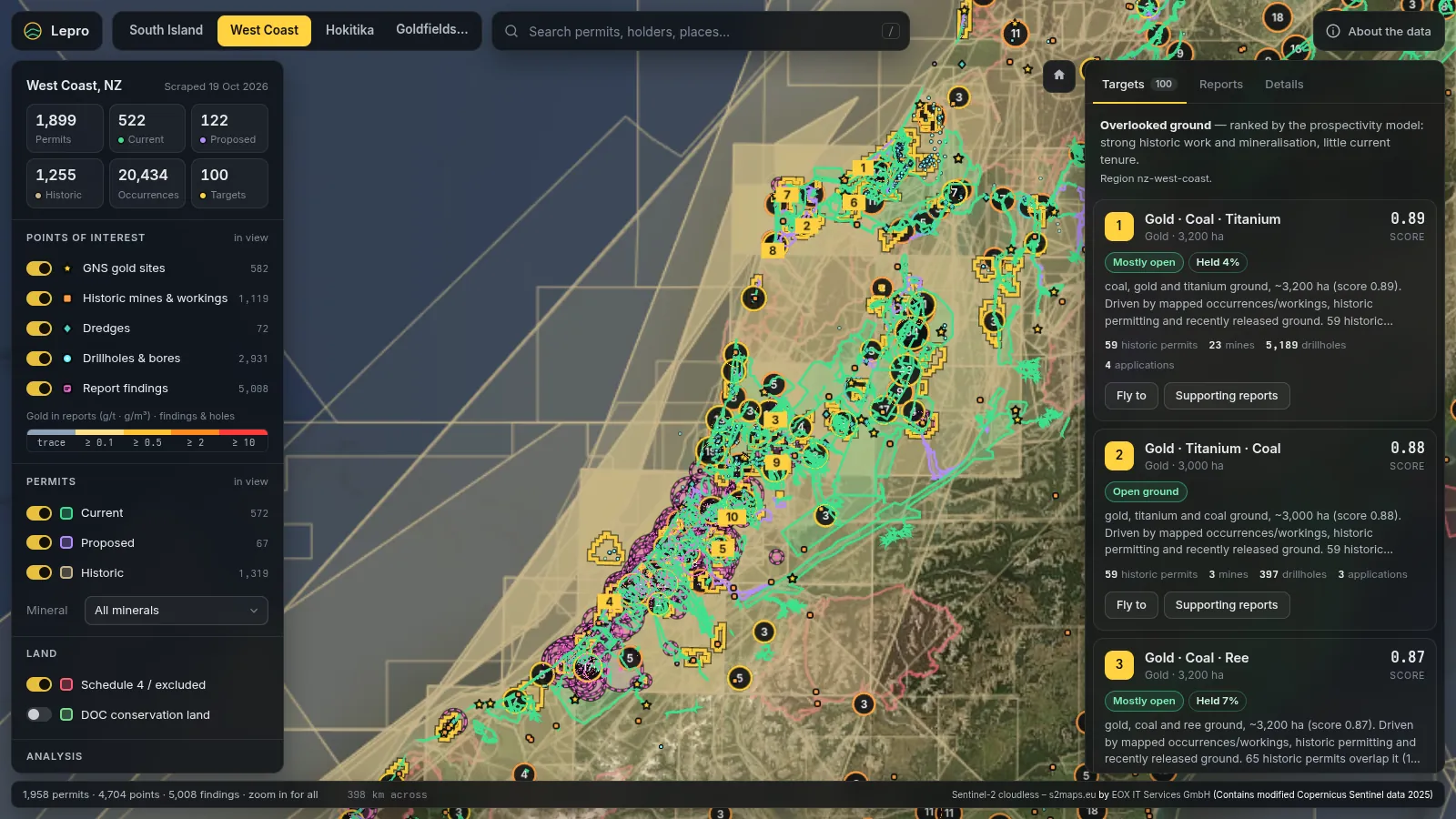Toggle Drillholes & bores layer

[x=39, y=359]
